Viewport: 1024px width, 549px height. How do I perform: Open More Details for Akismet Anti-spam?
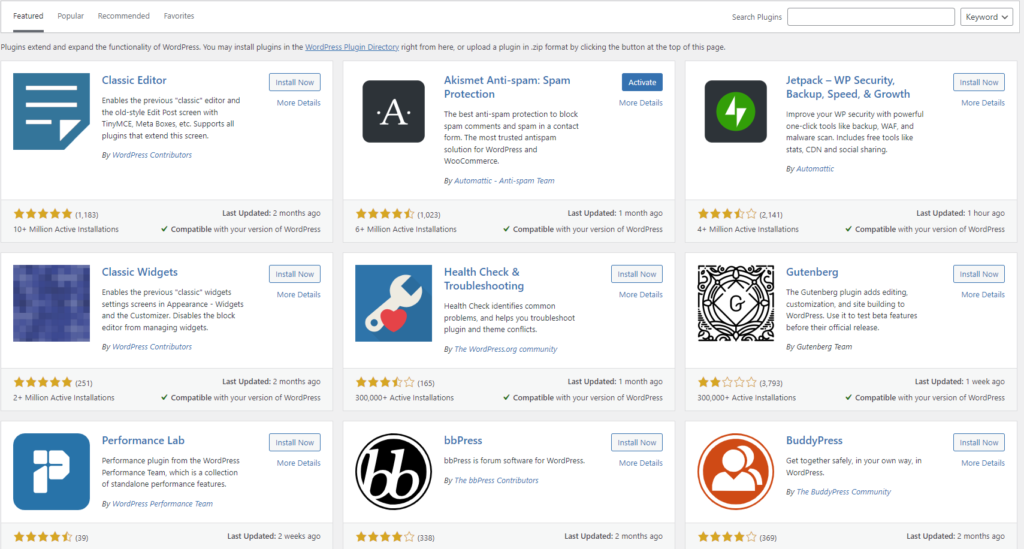[641, 103]
